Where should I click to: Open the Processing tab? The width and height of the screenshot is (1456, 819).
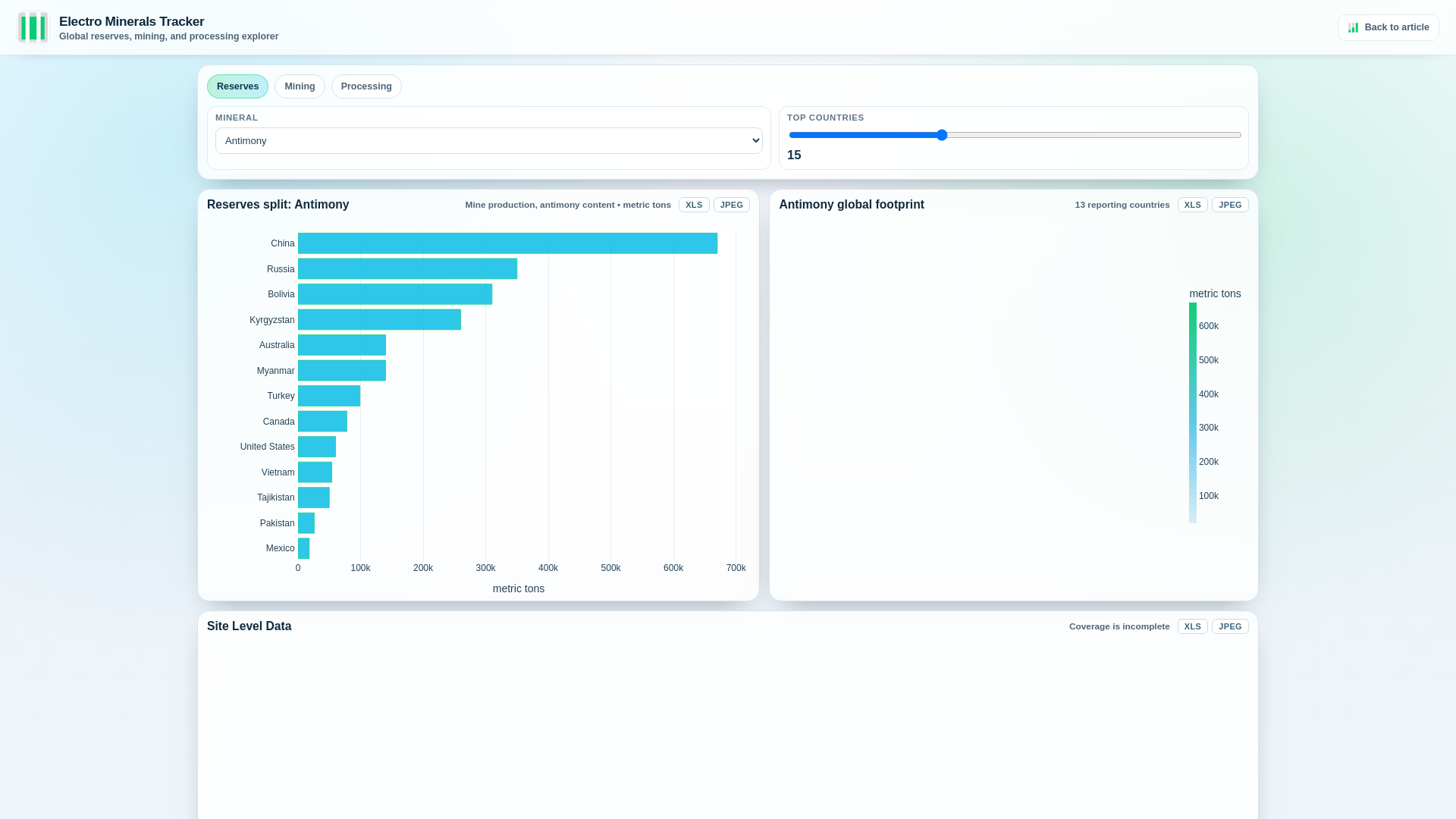[x=366, y=86]
